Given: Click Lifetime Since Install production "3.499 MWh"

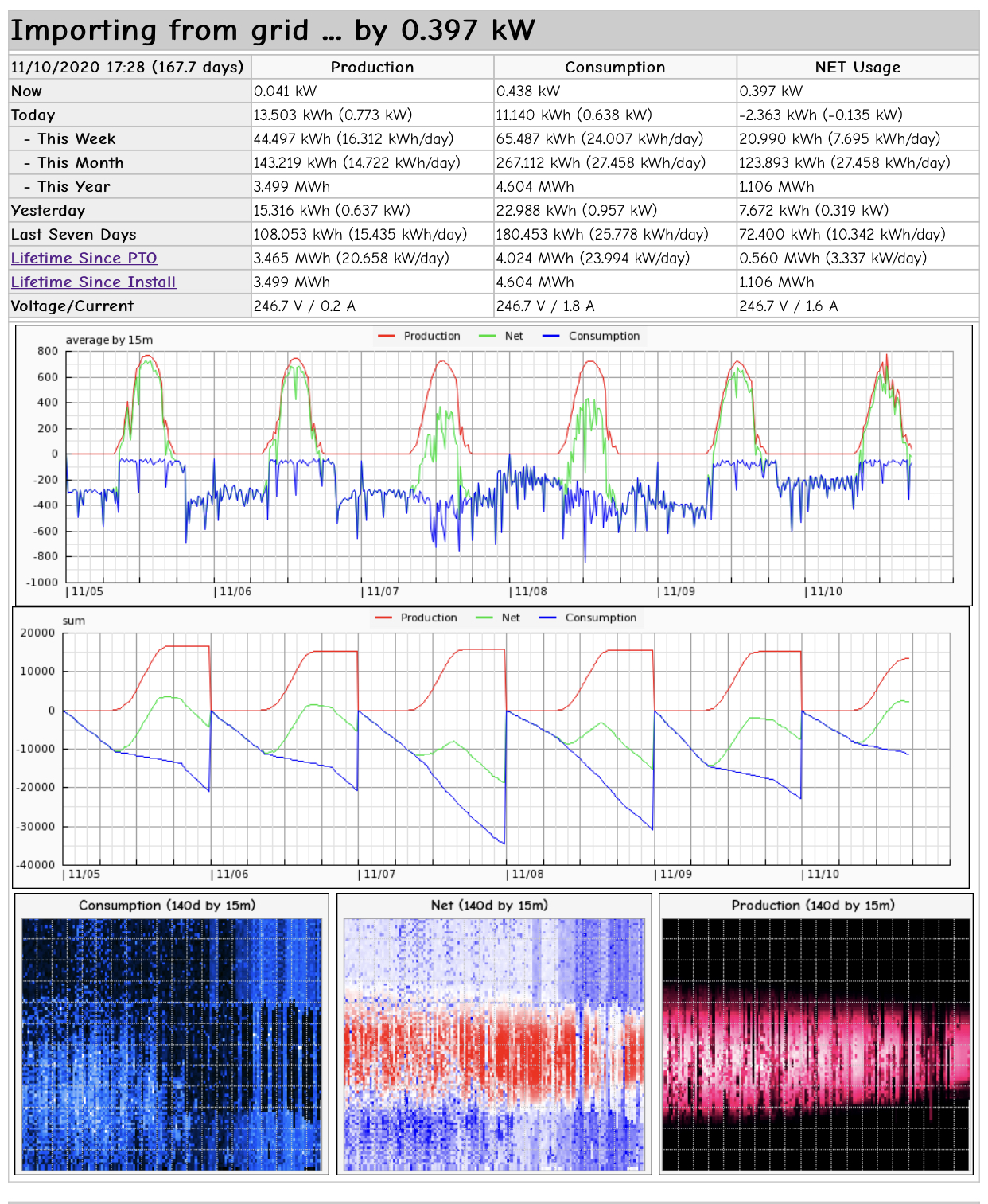Looking at the screenshot, I should tap(292, 282).
